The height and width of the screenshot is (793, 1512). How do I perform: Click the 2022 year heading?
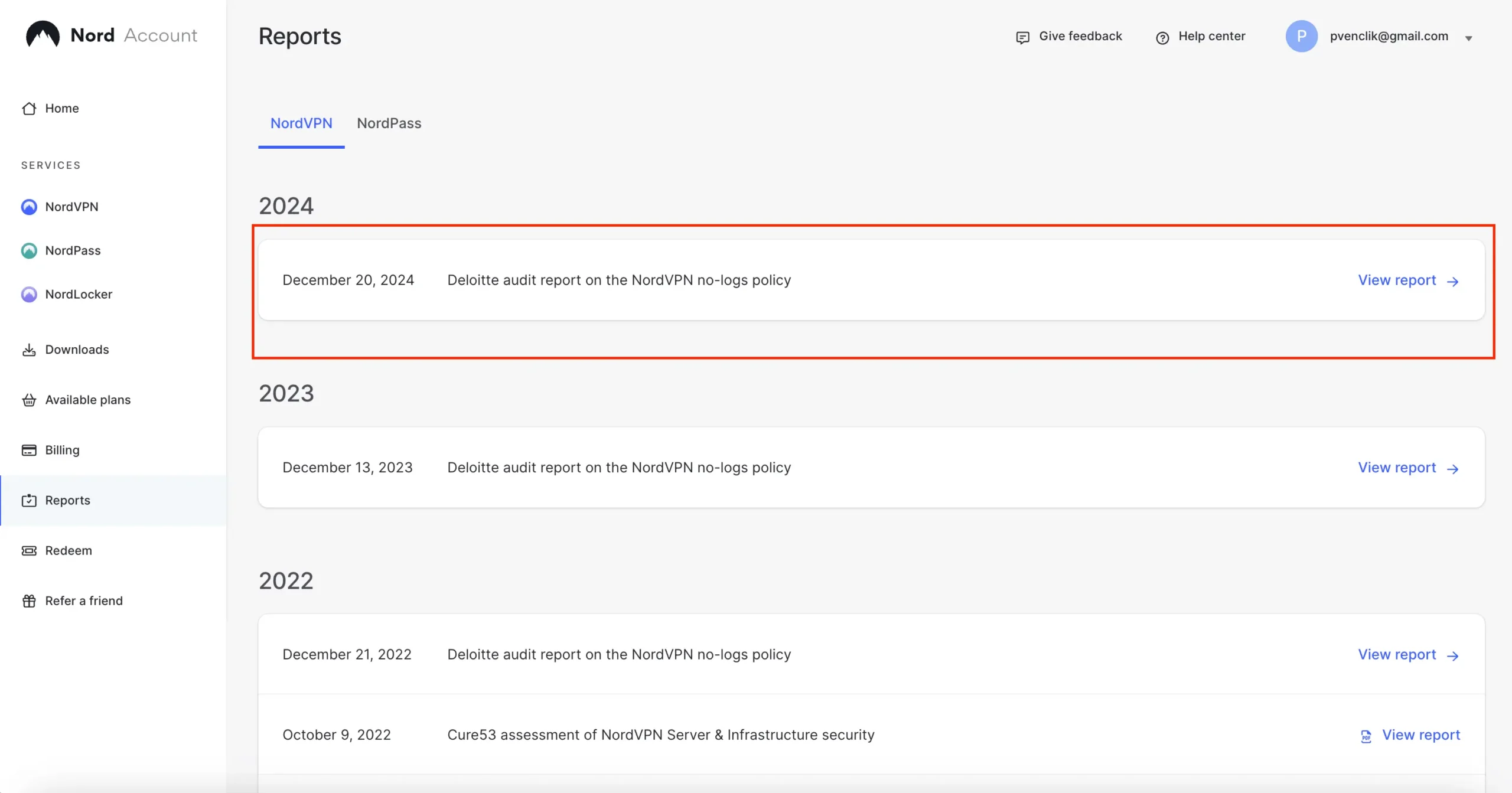coord(286,580)
